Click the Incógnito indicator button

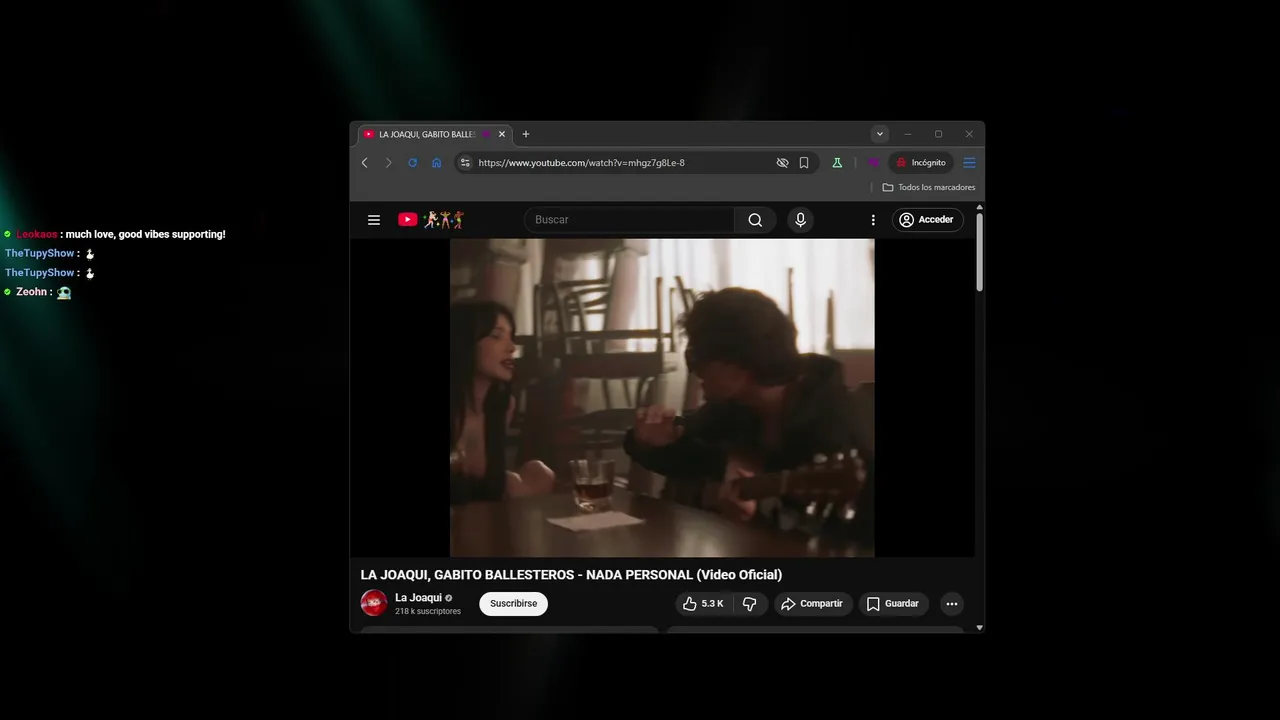[x=921, y=163]
